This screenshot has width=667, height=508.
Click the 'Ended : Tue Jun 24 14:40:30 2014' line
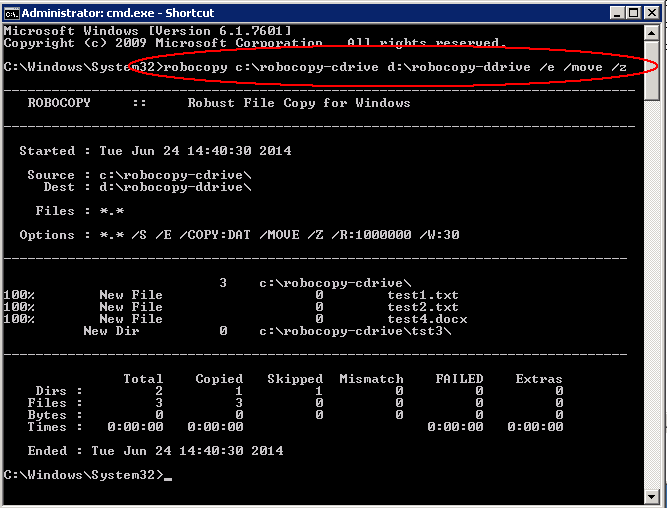(x=155, y=451)
